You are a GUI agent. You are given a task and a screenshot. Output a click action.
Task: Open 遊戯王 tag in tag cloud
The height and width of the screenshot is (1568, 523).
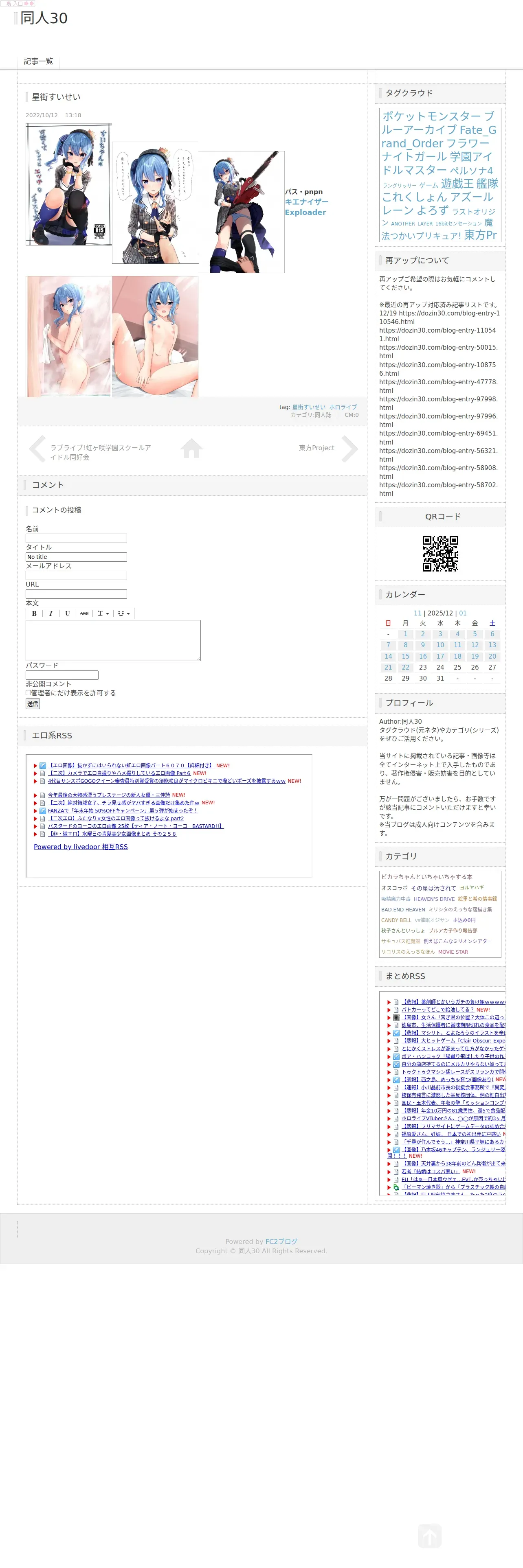(457, 183)
